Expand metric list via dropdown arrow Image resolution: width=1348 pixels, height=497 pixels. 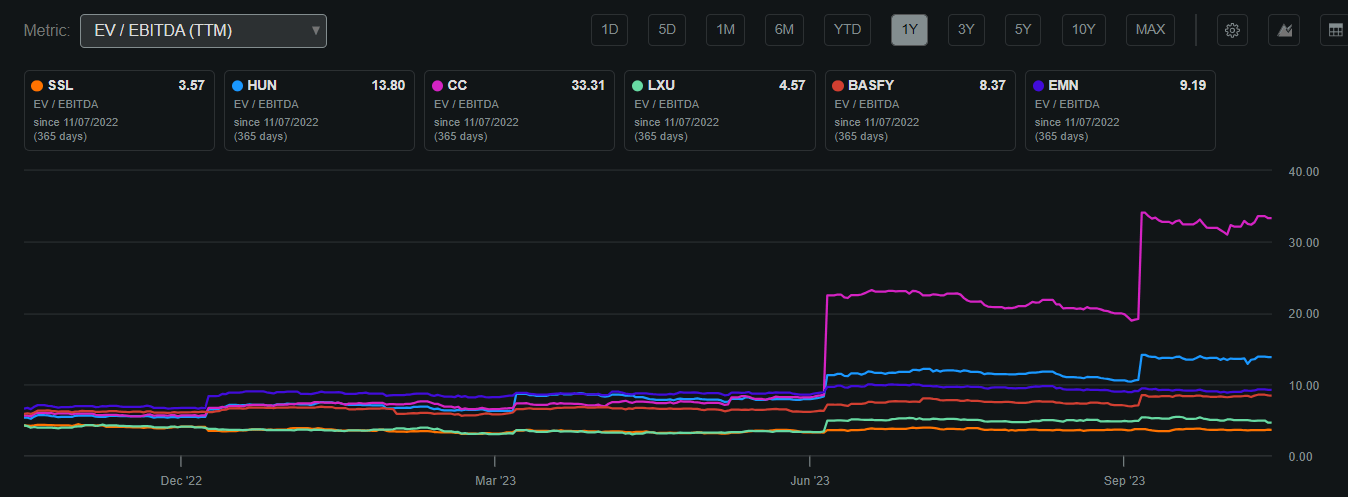tap(316, 30)
